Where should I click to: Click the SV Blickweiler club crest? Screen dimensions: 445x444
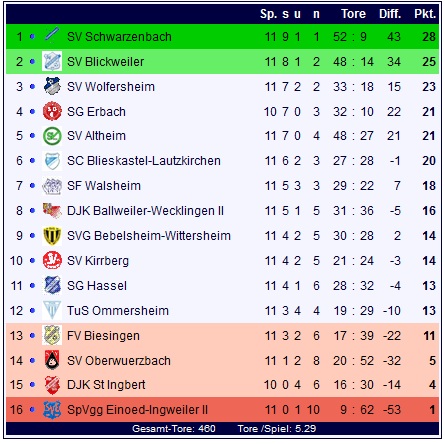tap(52, 61)
